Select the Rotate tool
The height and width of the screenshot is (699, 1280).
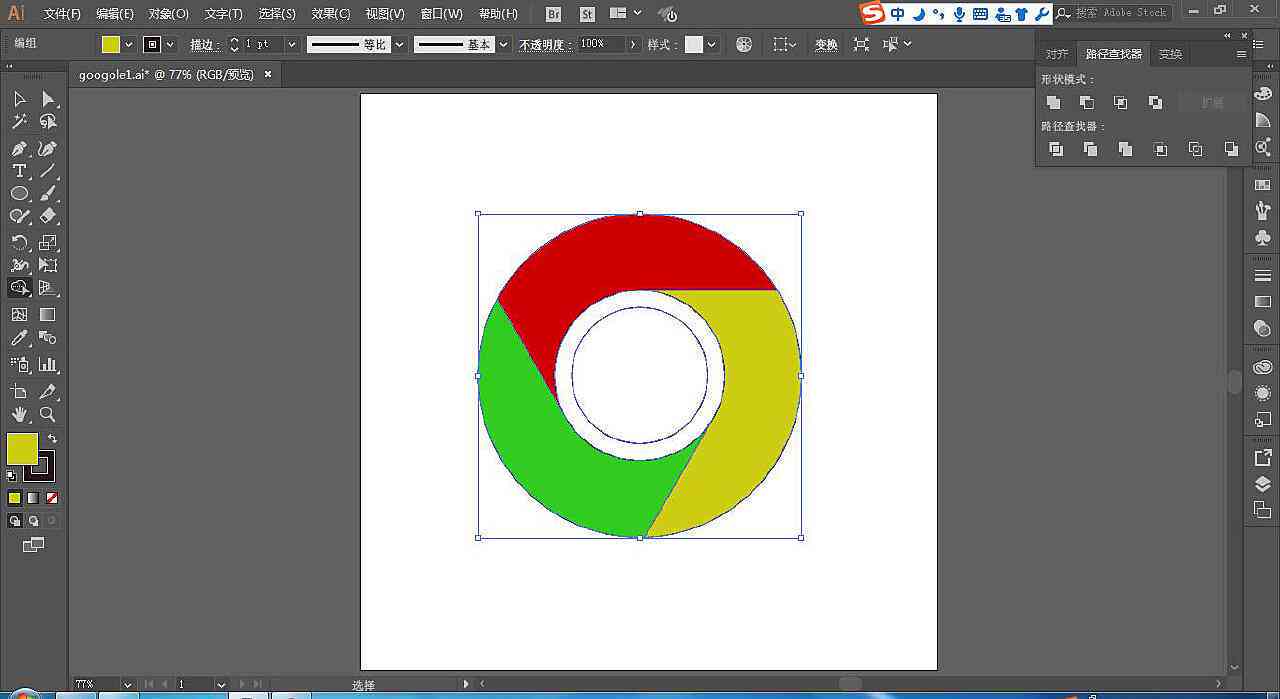point(19,242)
